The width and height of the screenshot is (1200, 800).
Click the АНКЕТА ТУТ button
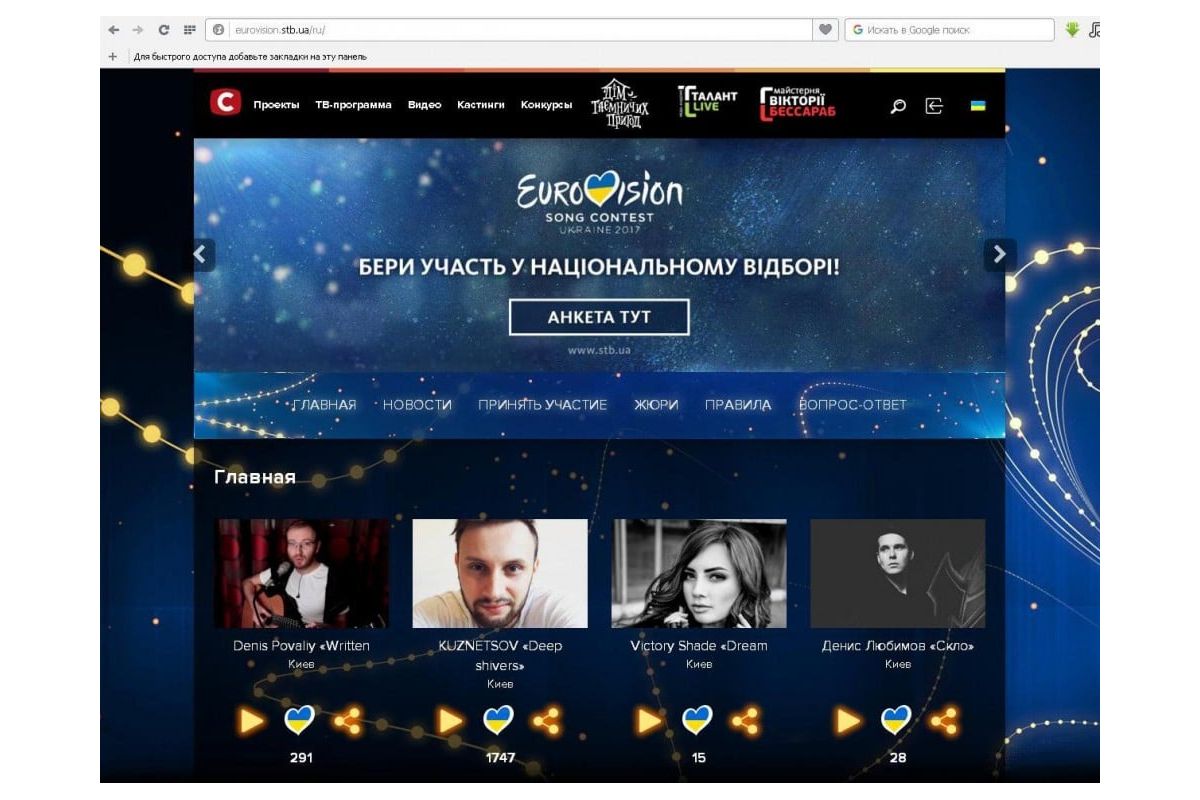(x=599, y=317)
